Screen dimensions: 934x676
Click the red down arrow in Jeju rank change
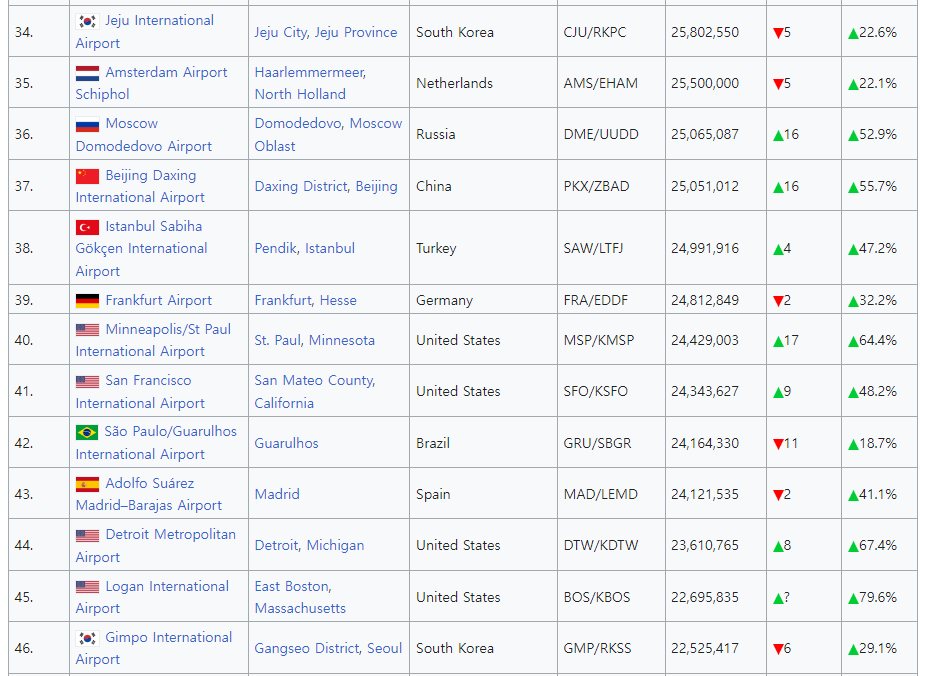[x=777, y=33]
